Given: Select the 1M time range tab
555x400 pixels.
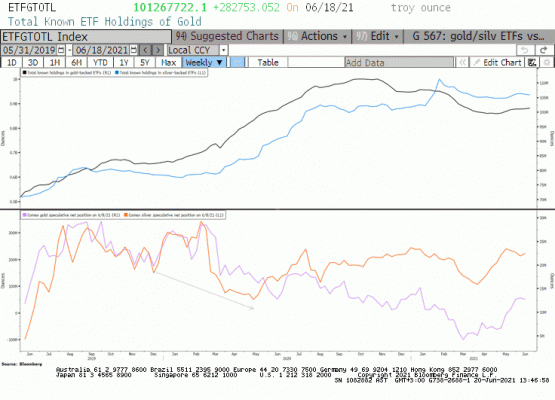Looking at the screenshot, I should pyautogui.click(x=55, y=63).
